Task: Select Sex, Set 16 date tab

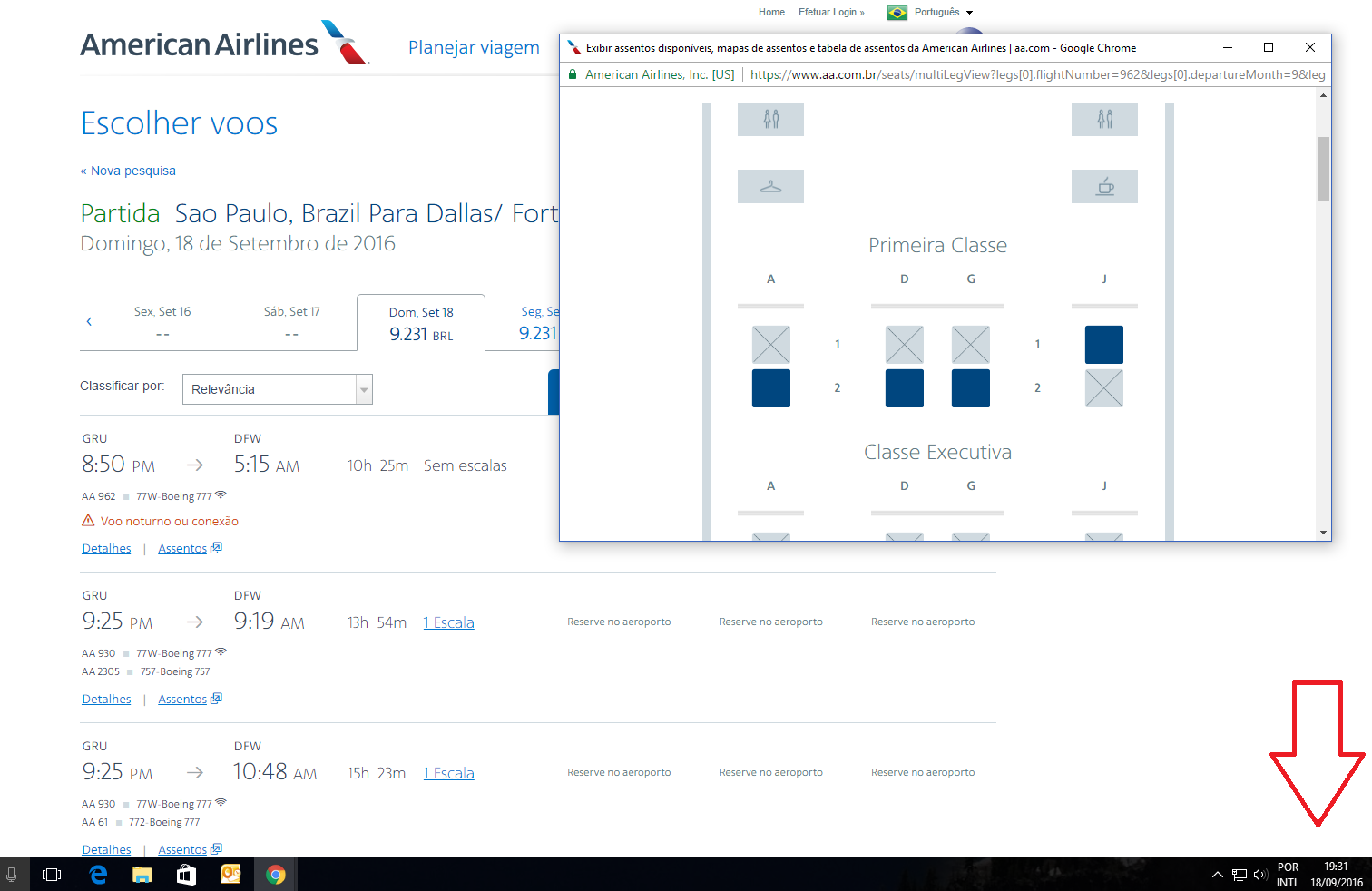Action: point(162,322)
